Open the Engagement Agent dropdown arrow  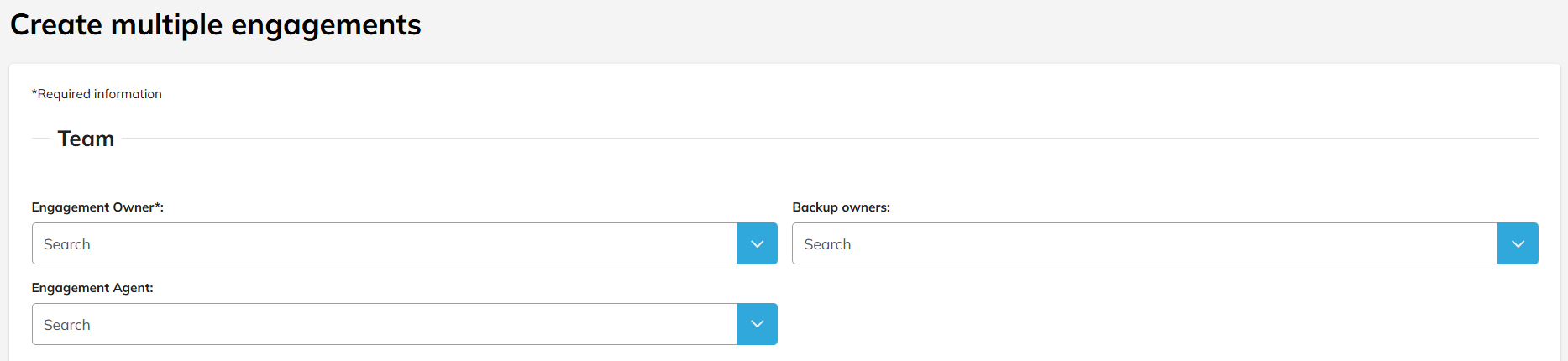click(757, 324)
